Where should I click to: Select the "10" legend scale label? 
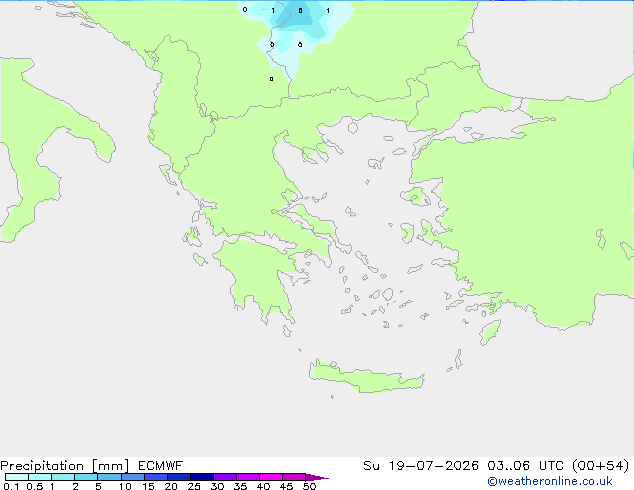click(x=125, y=486)
